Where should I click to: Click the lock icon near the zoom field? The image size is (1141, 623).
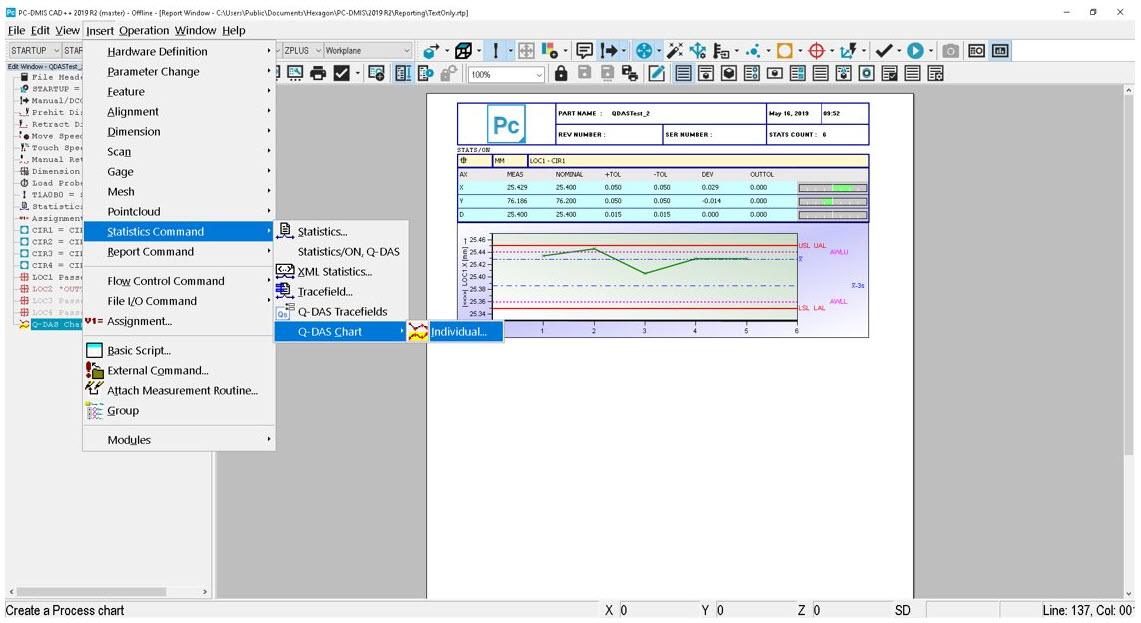563,73
